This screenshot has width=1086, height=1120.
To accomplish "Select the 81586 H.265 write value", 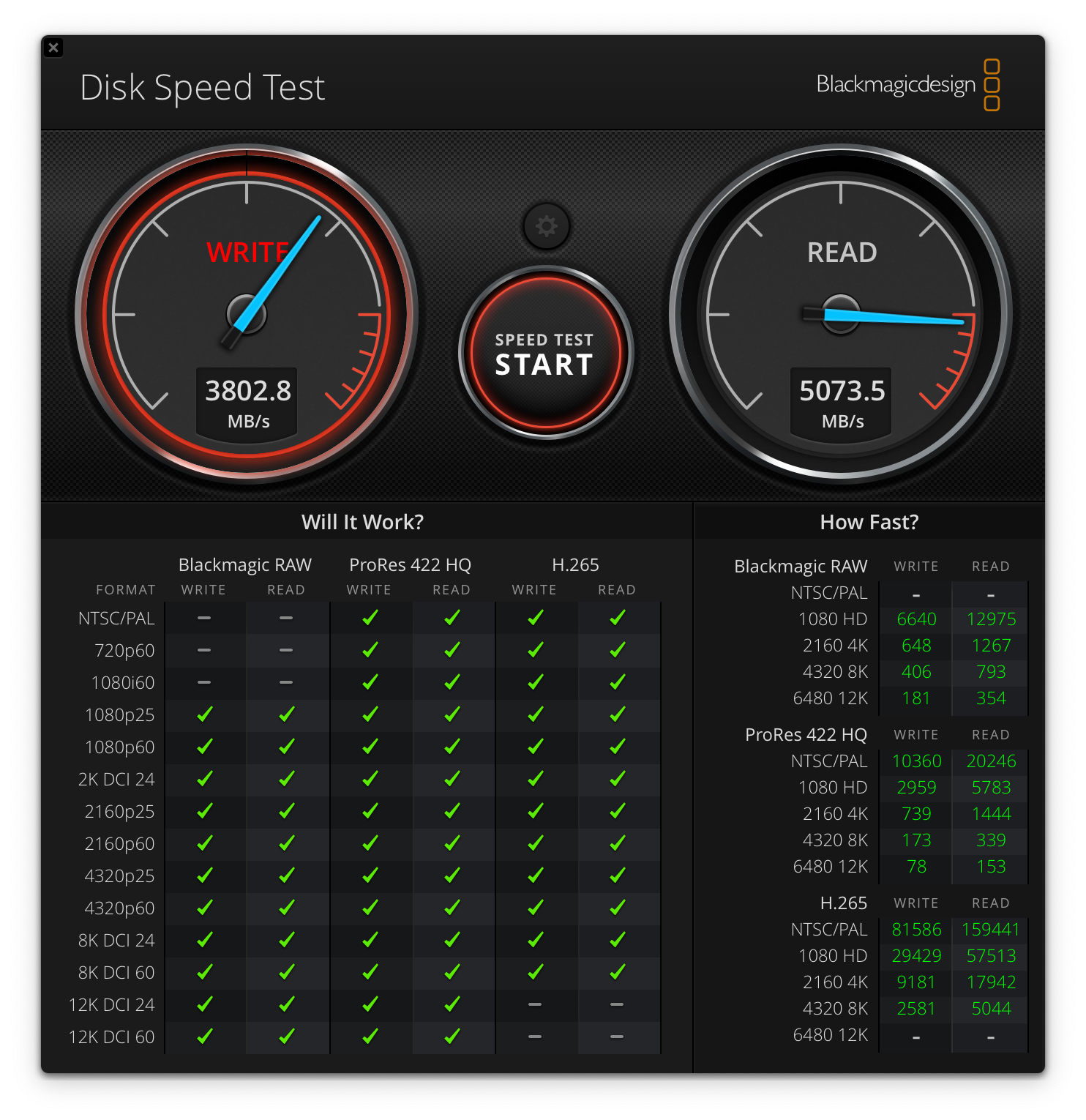I will point(916,930).
